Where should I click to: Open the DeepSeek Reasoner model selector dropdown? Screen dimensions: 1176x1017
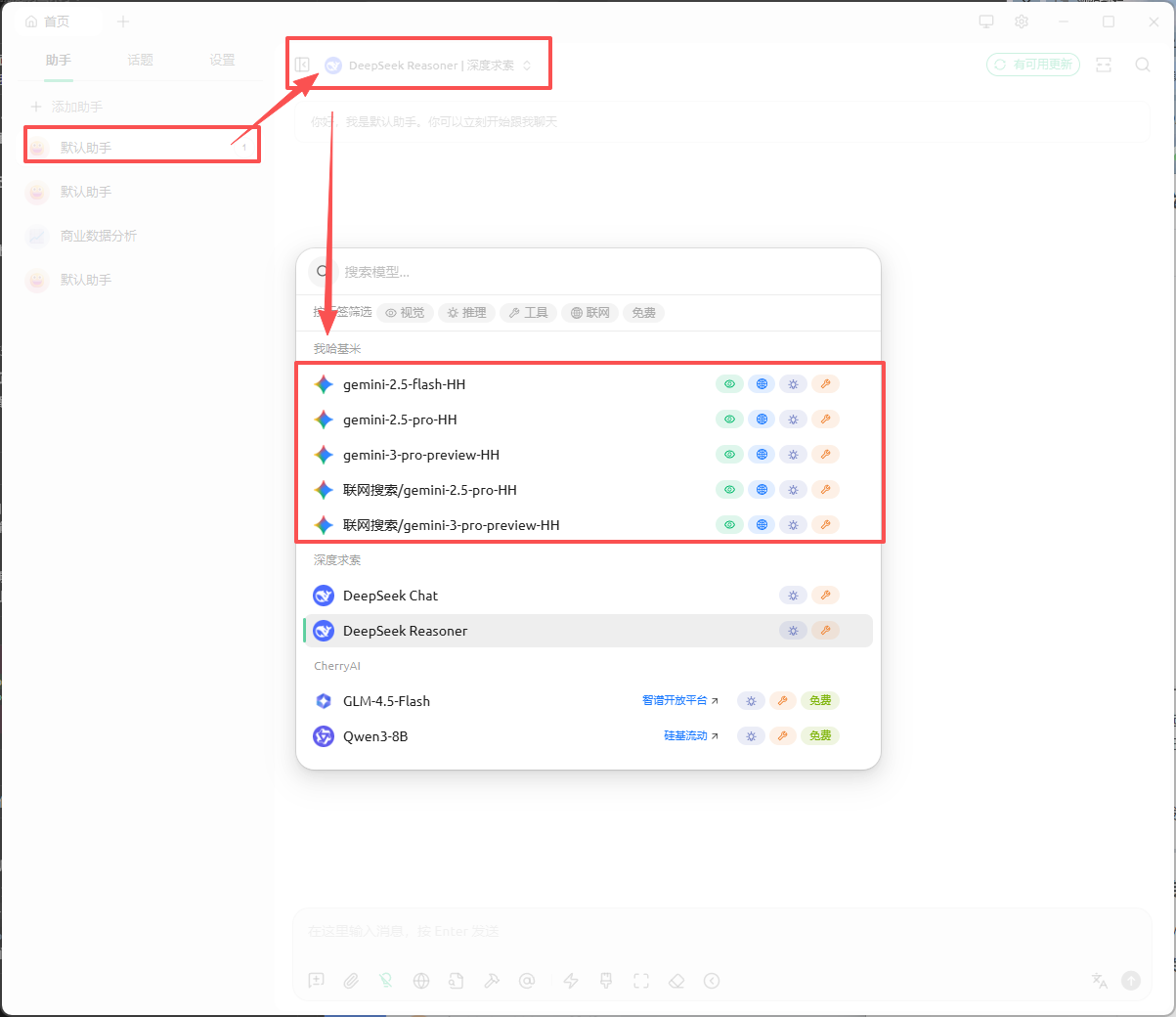point(430,66)
